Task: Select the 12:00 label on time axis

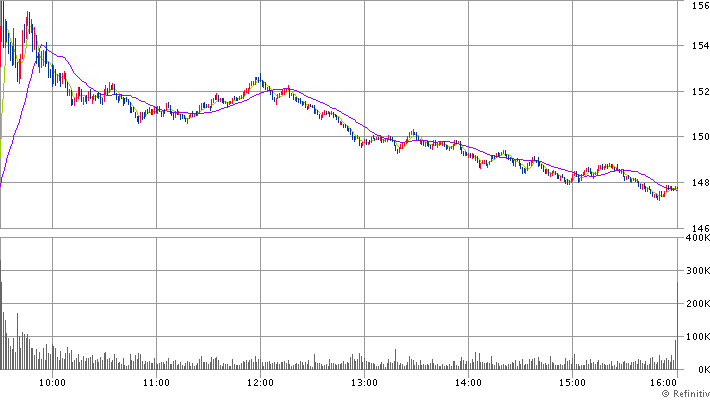Action: coord(260,382)
